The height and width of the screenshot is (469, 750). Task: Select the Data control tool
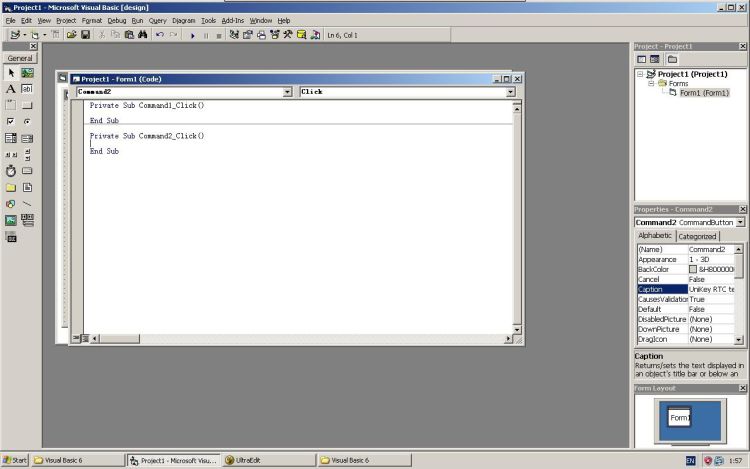point(27,220)
